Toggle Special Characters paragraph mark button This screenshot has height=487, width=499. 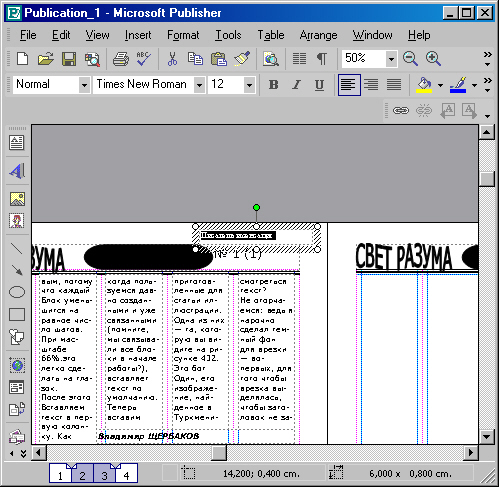tap(321, 59)
